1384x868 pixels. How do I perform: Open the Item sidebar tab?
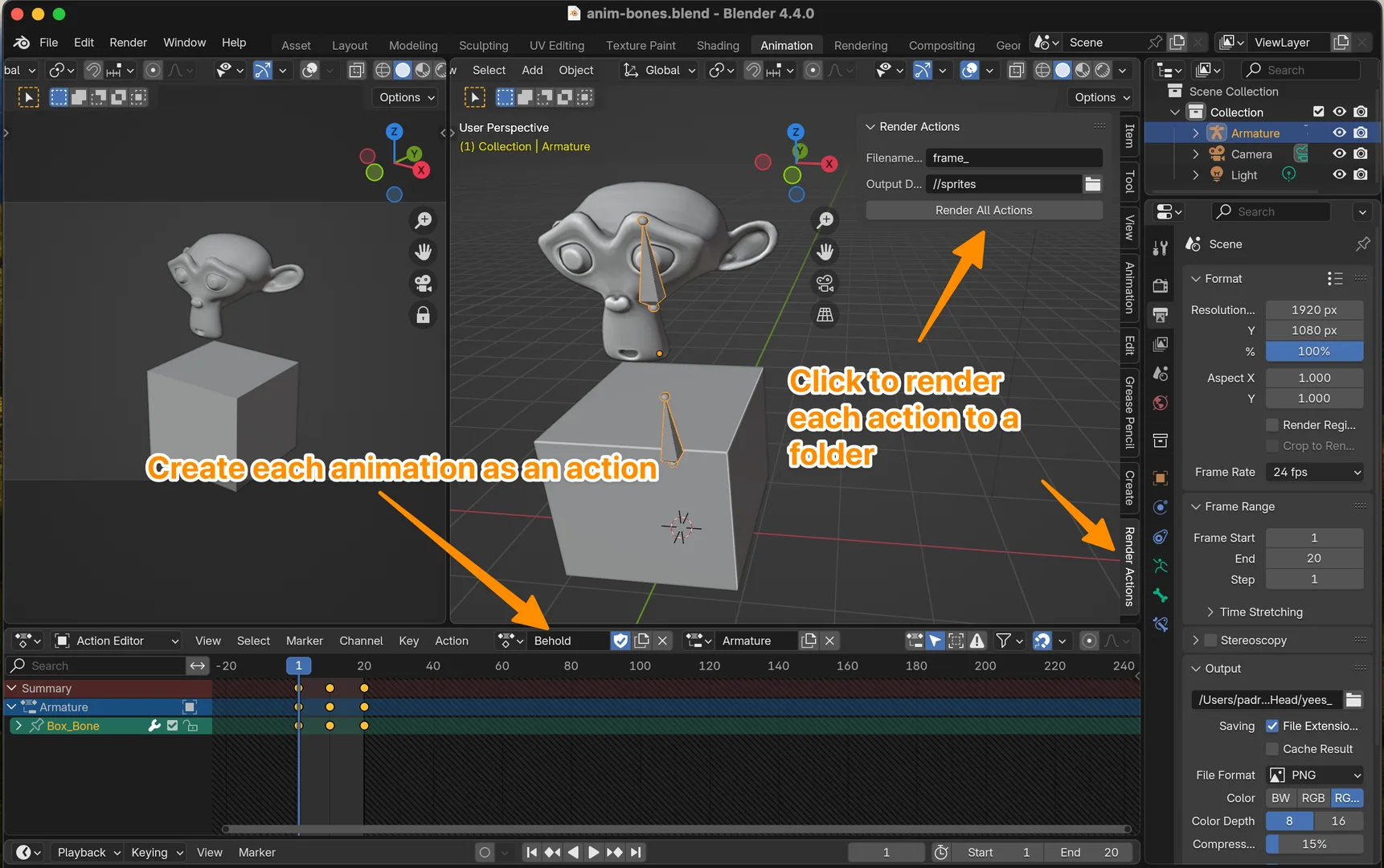(x=1129, y=136)
